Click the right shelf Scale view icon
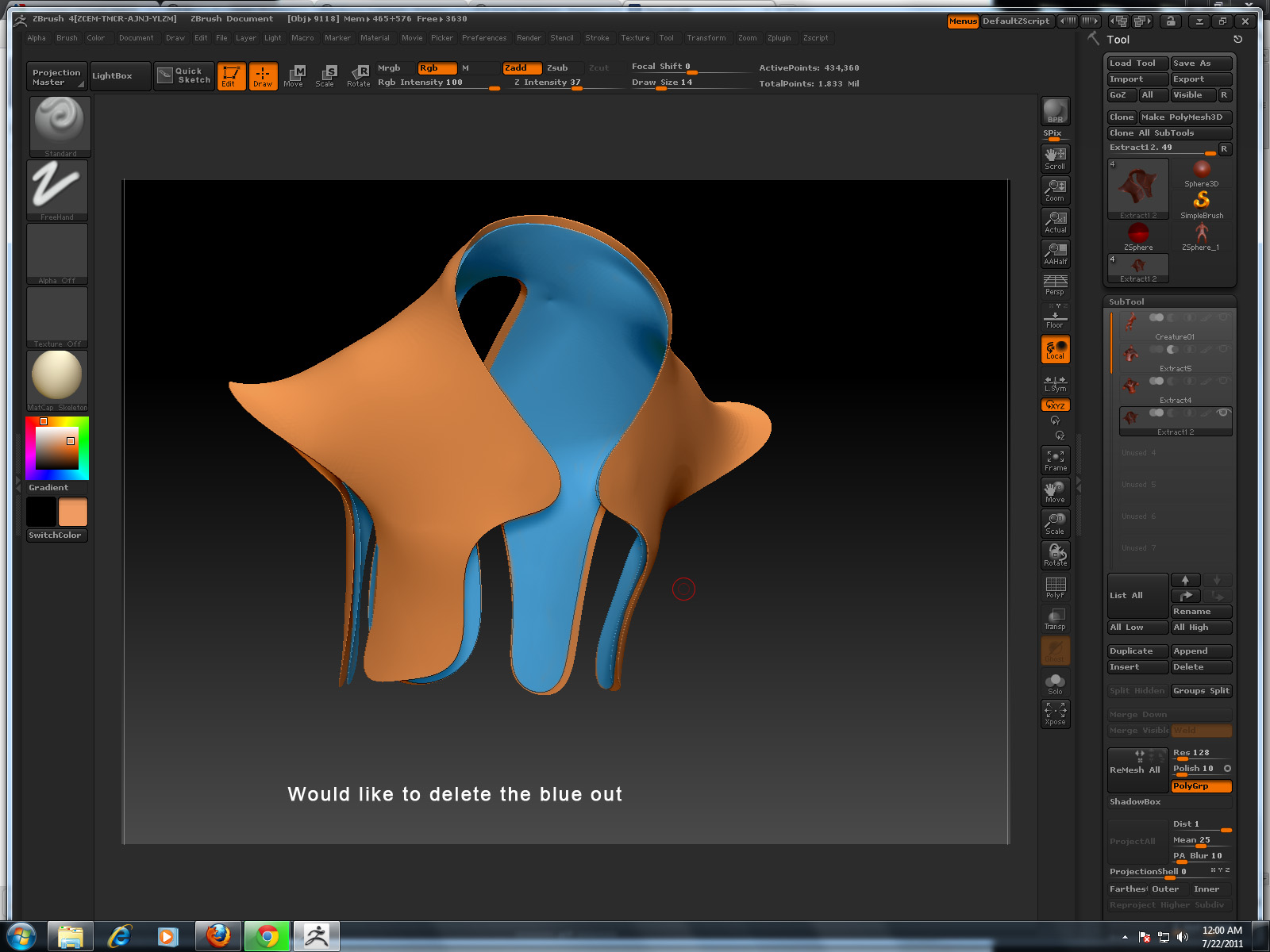The width and height of the screenshot is (1270, 952). (x=1055, y=524)
